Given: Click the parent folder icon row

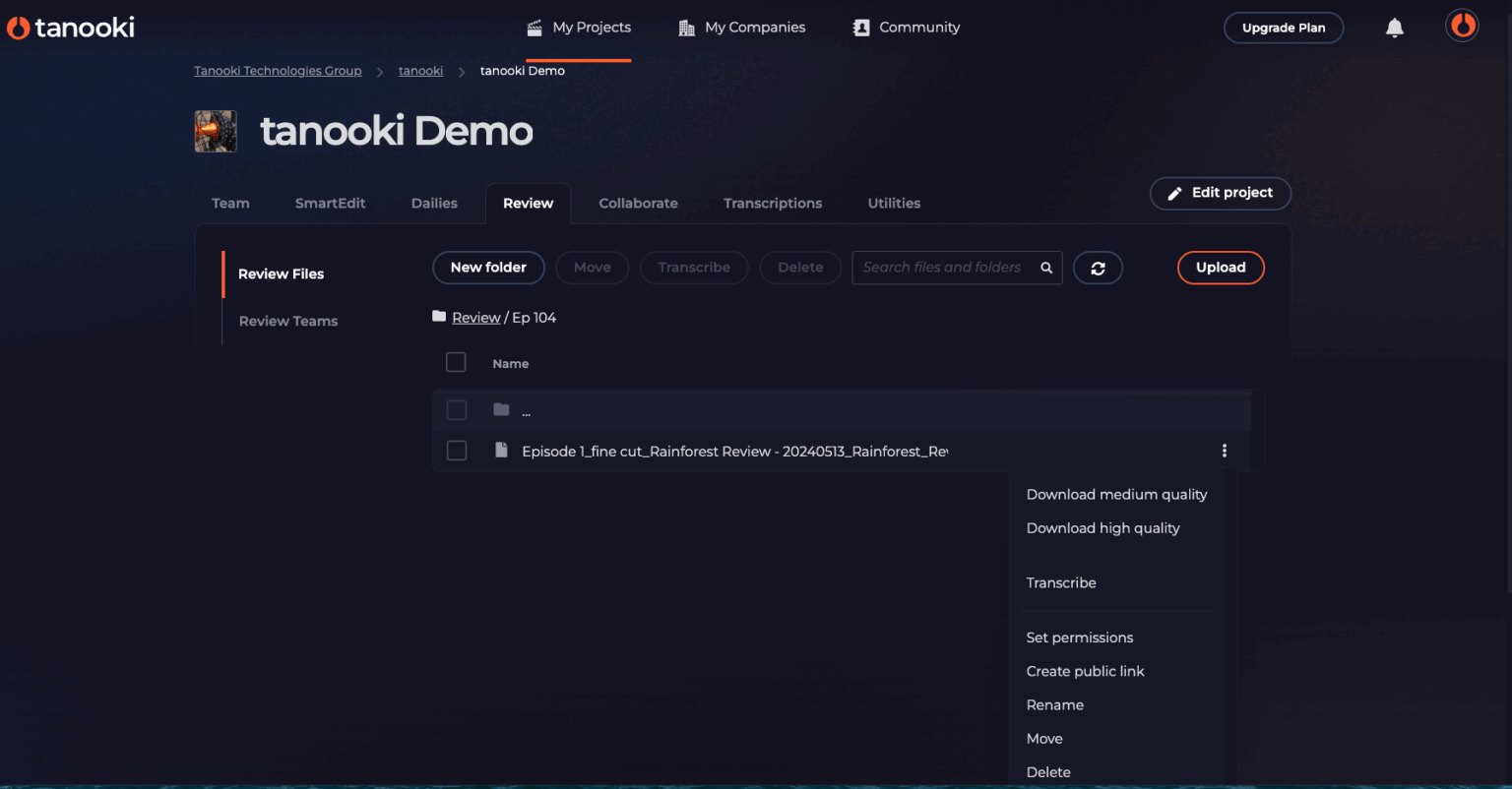Looking at the screenshot, I should pyautogui.click(x=501, y=409).
